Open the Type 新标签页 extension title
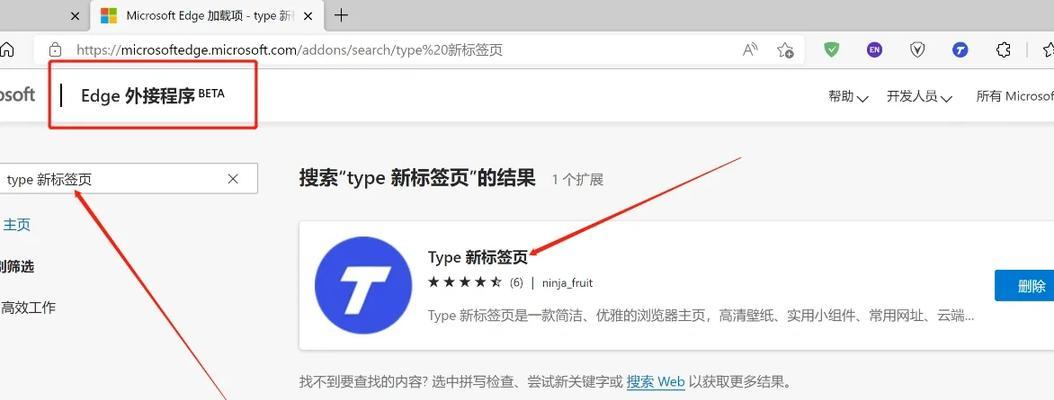The image size is (1054, 400). pos(478,257)
